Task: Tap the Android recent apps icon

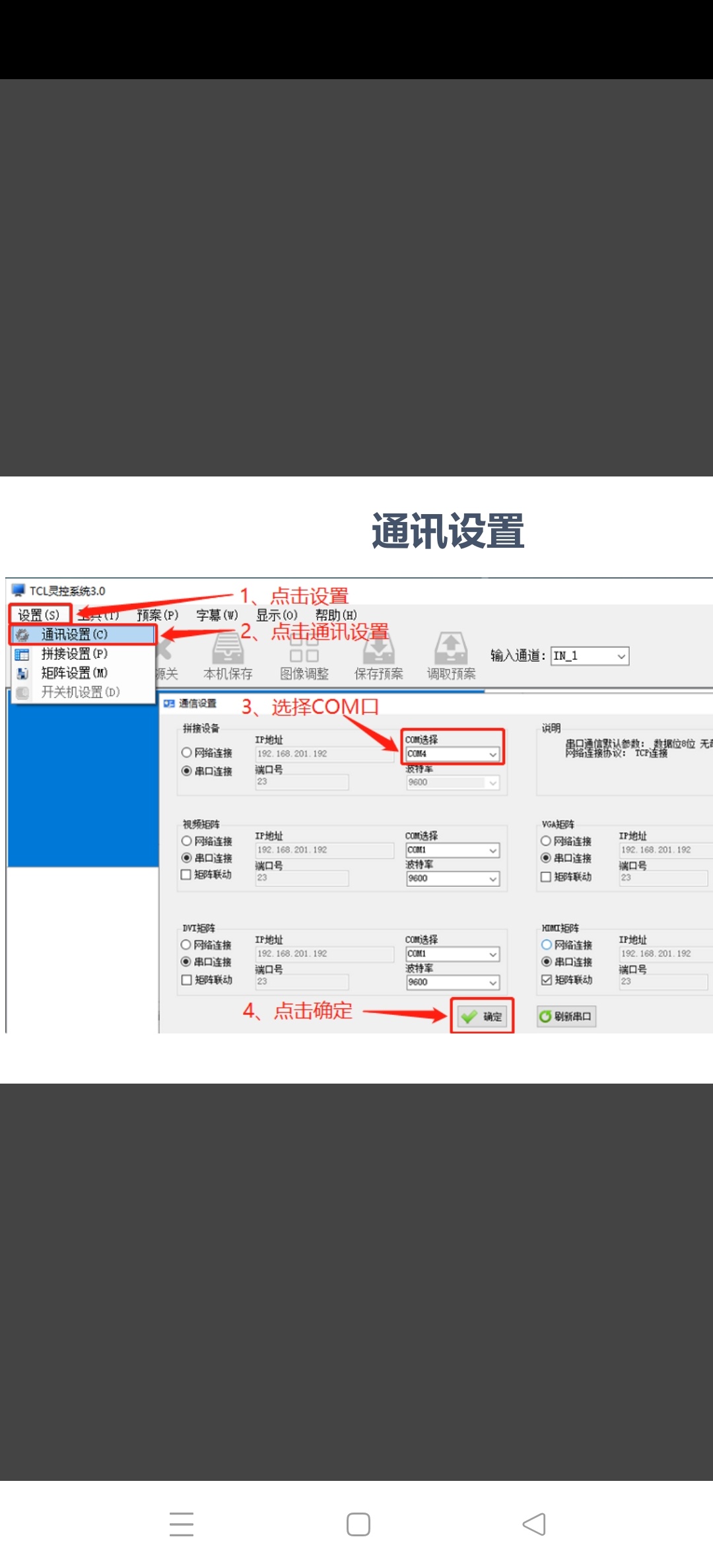Action: click(x=182, y=1524)
